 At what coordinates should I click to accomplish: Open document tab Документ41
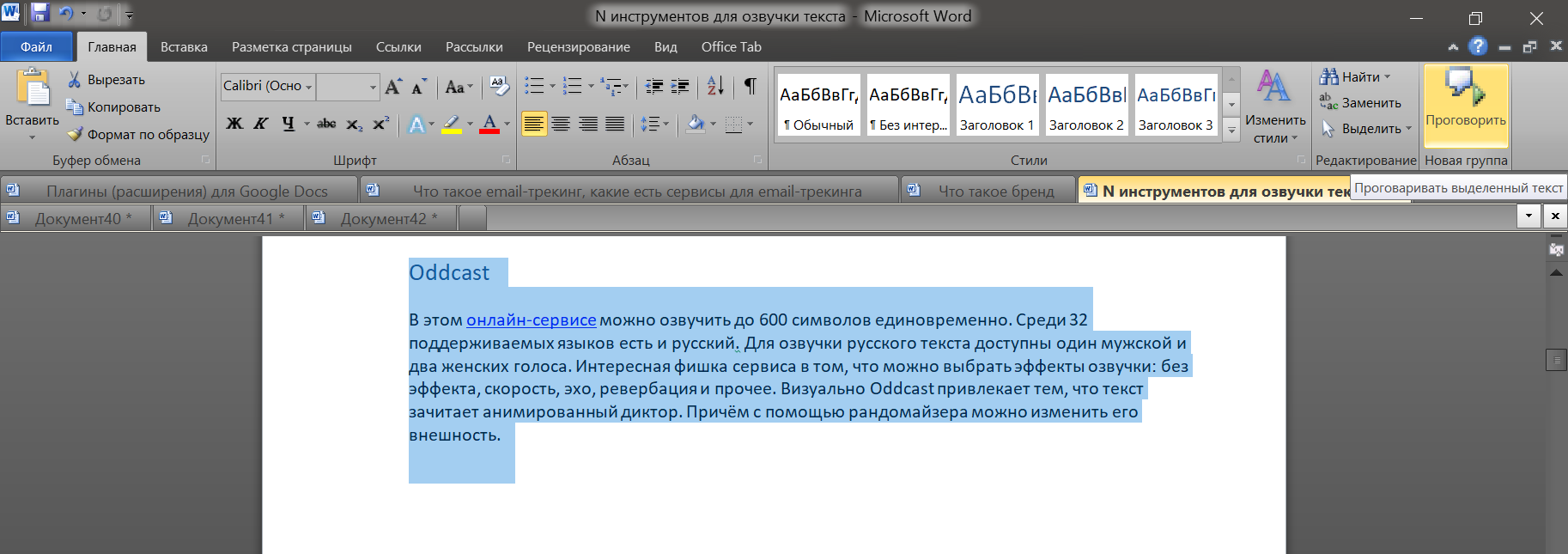[x=228, y=218]
